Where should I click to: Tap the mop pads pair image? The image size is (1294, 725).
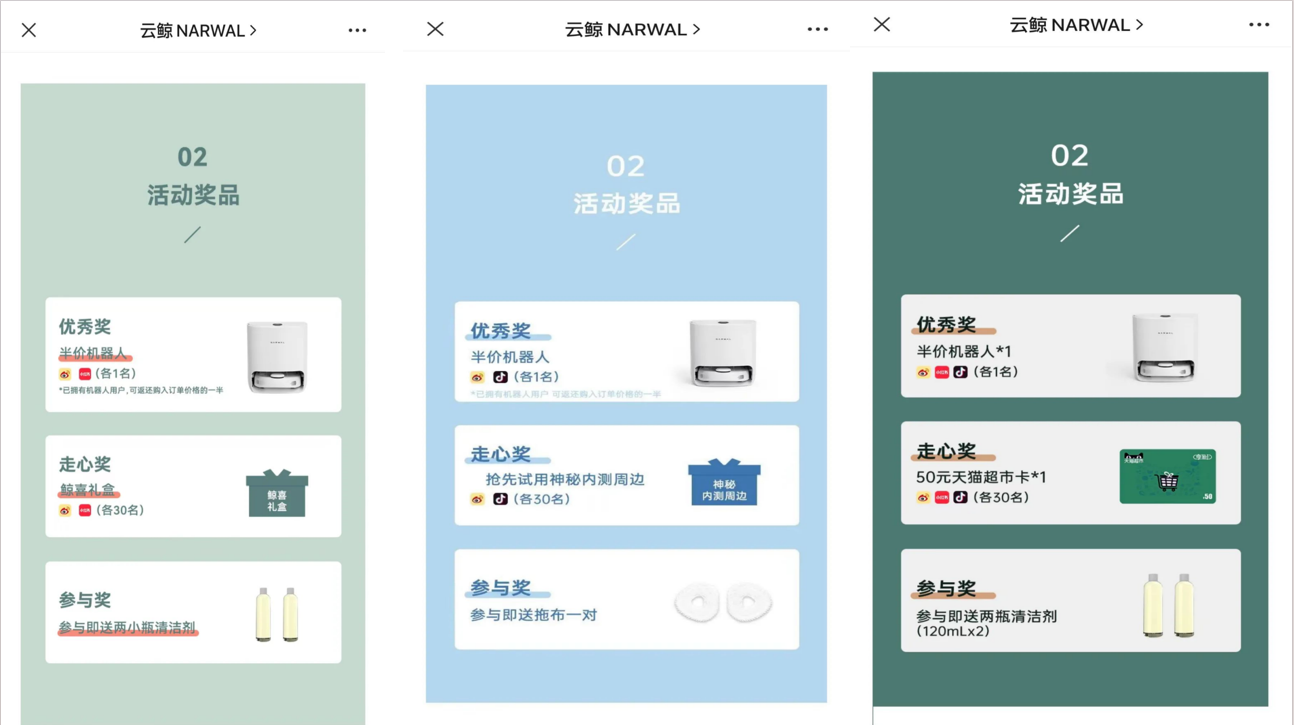(723, 603)
